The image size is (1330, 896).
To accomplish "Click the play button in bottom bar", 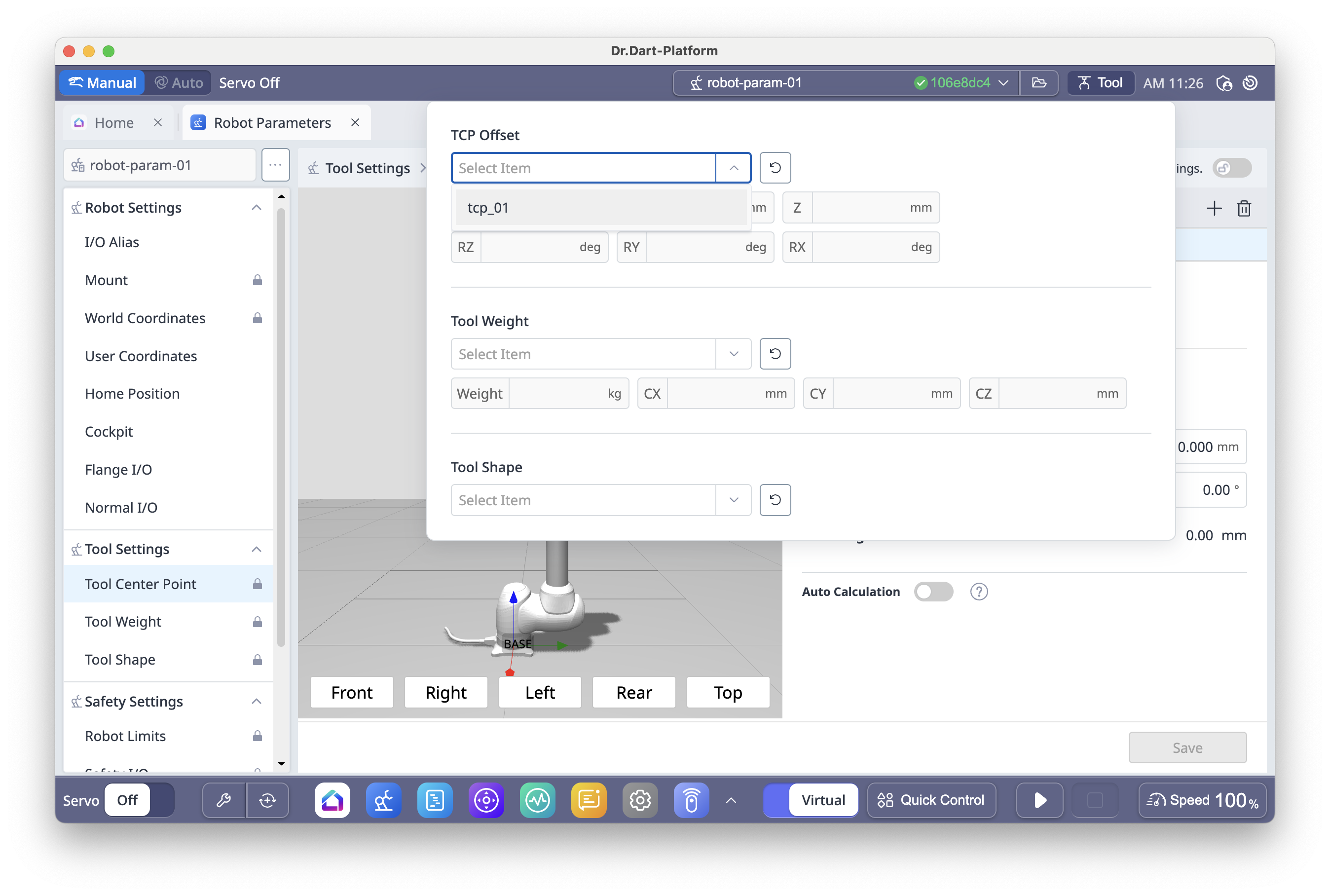I will 1040,800.
